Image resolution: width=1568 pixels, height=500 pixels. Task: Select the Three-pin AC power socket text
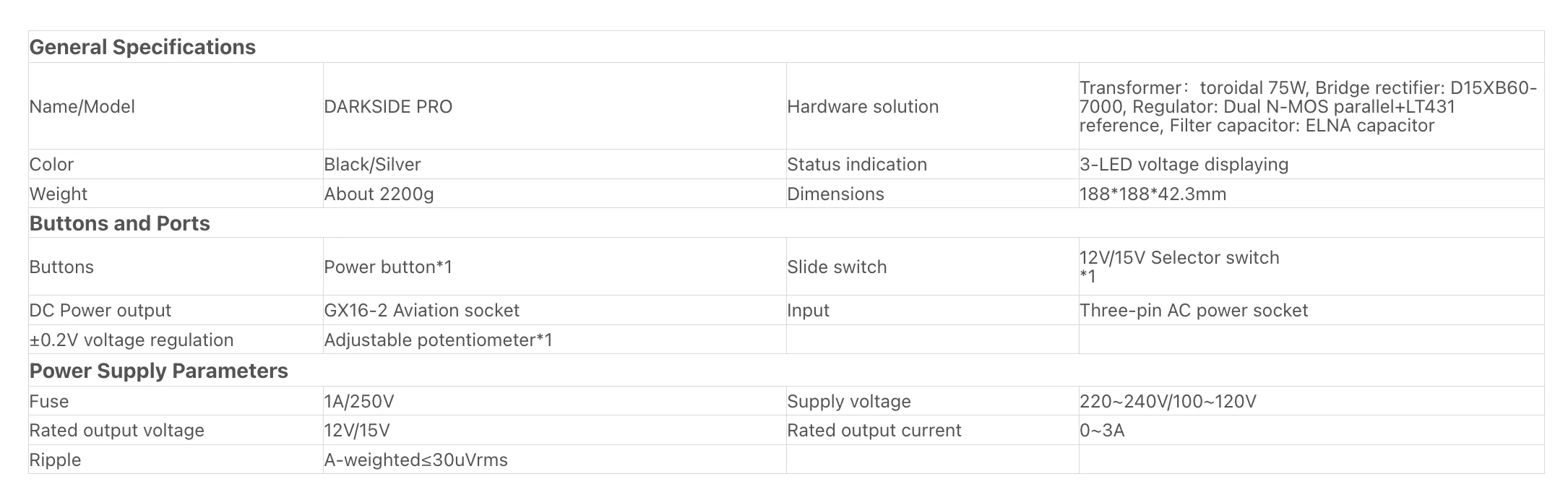pos(1194,311)
